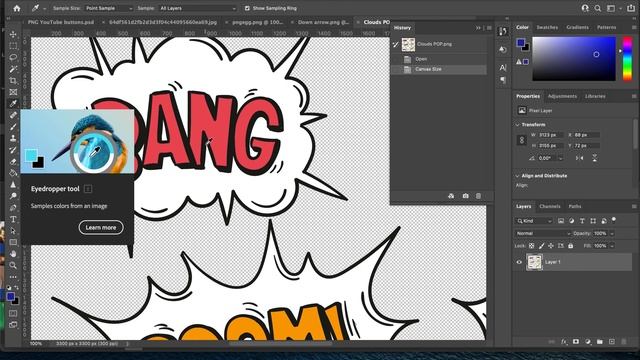The height and width of the screenshot is (360, 640).
Task: Click the hue spectrum slider bar
Action: (x=627, y=60)
